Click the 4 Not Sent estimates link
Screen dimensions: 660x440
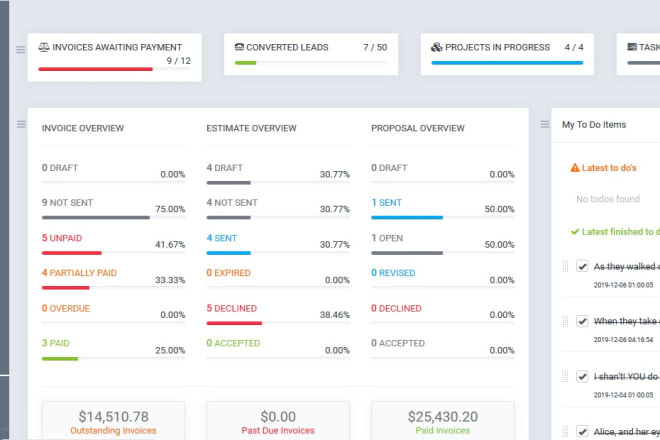pyautogui.click(x=232, y=203)
